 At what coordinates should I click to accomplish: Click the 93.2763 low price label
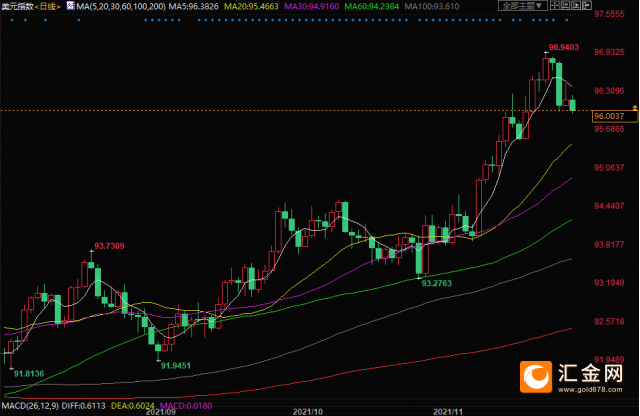coord(436,283)
